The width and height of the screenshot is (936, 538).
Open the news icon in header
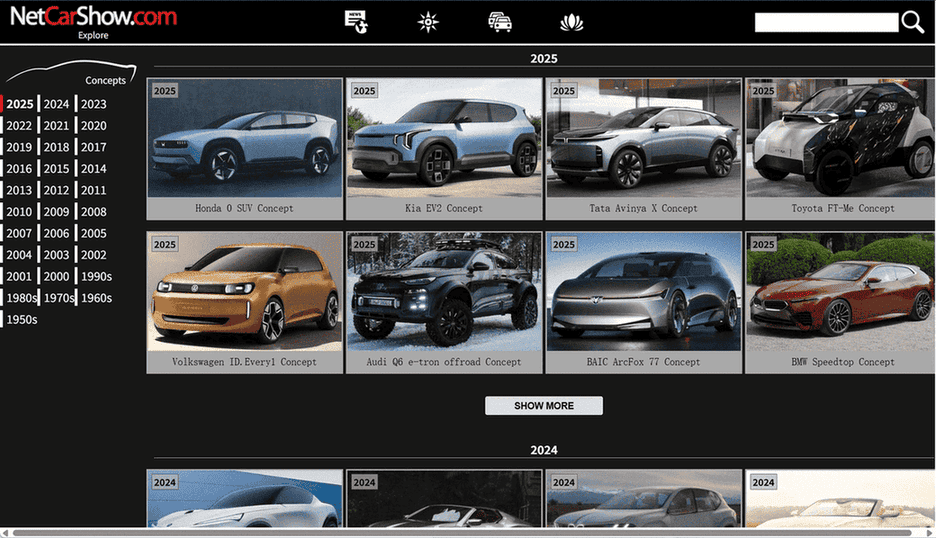(x=356, y=22)
